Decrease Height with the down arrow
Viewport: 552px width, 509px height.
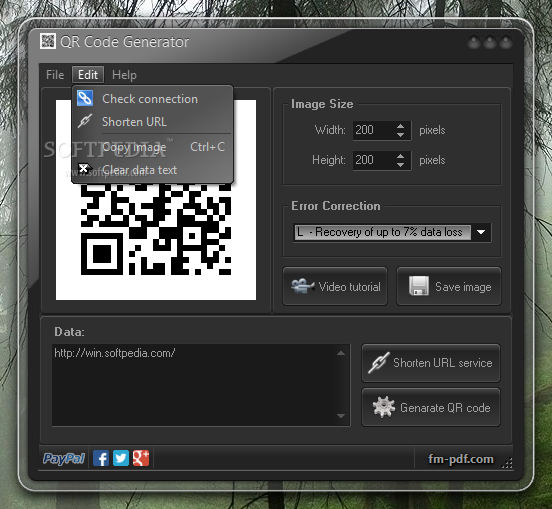[x=400, y=165]
